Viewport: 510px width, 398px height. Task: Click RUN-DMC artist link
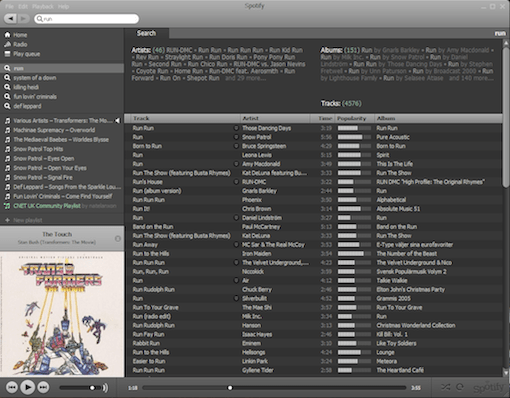tap(179, 50)
